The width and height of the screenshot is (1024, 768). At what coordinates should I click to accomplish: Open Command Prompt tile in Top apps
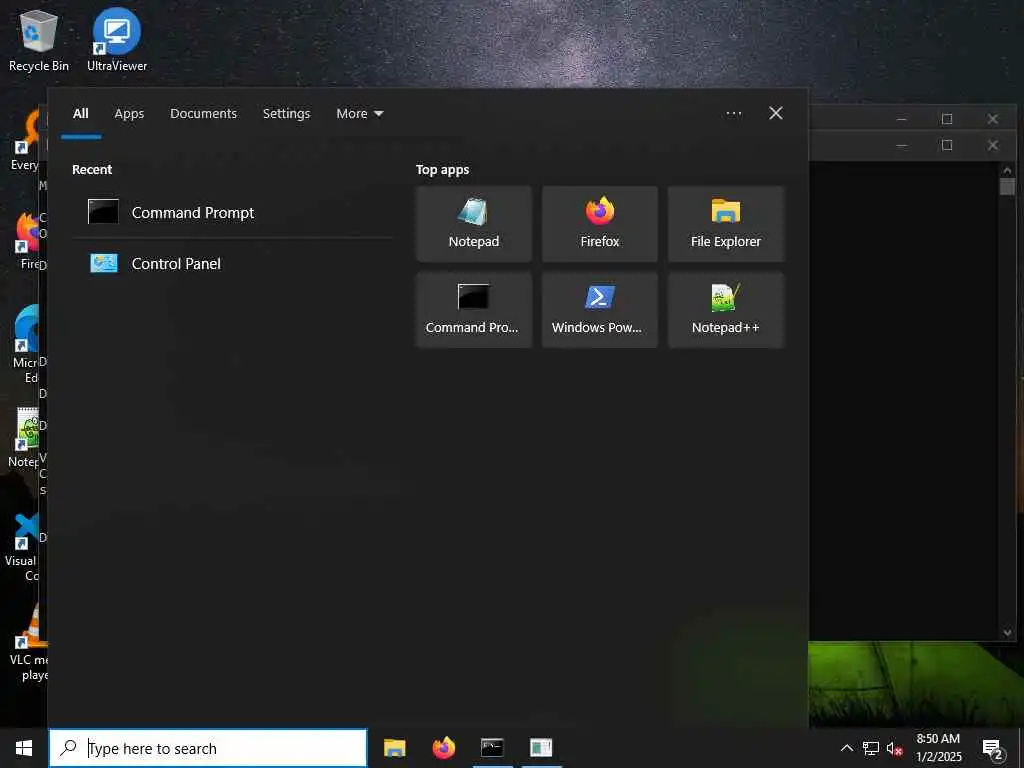473,310
